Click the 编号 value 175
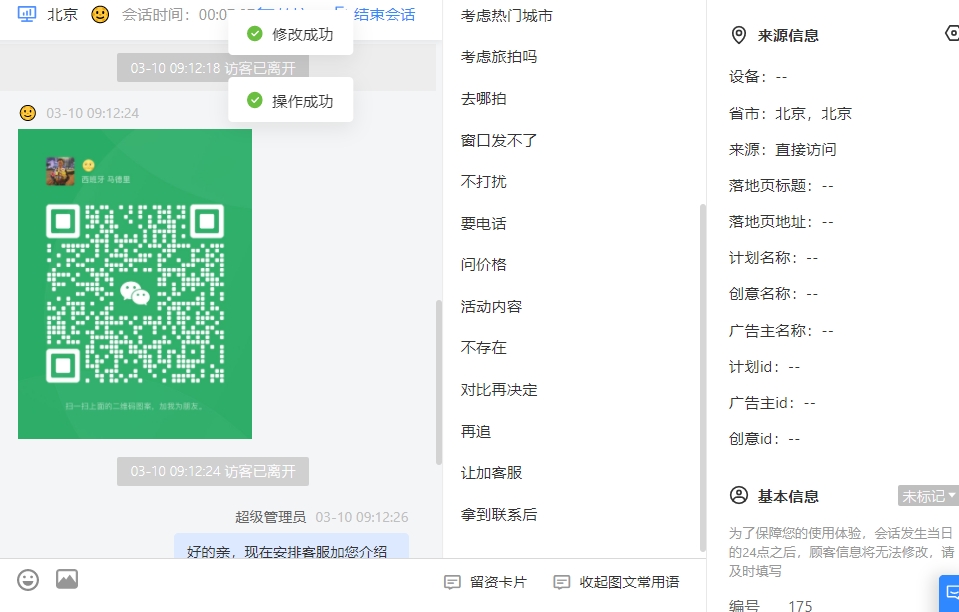The image size is (959, 612). point(800,605)
